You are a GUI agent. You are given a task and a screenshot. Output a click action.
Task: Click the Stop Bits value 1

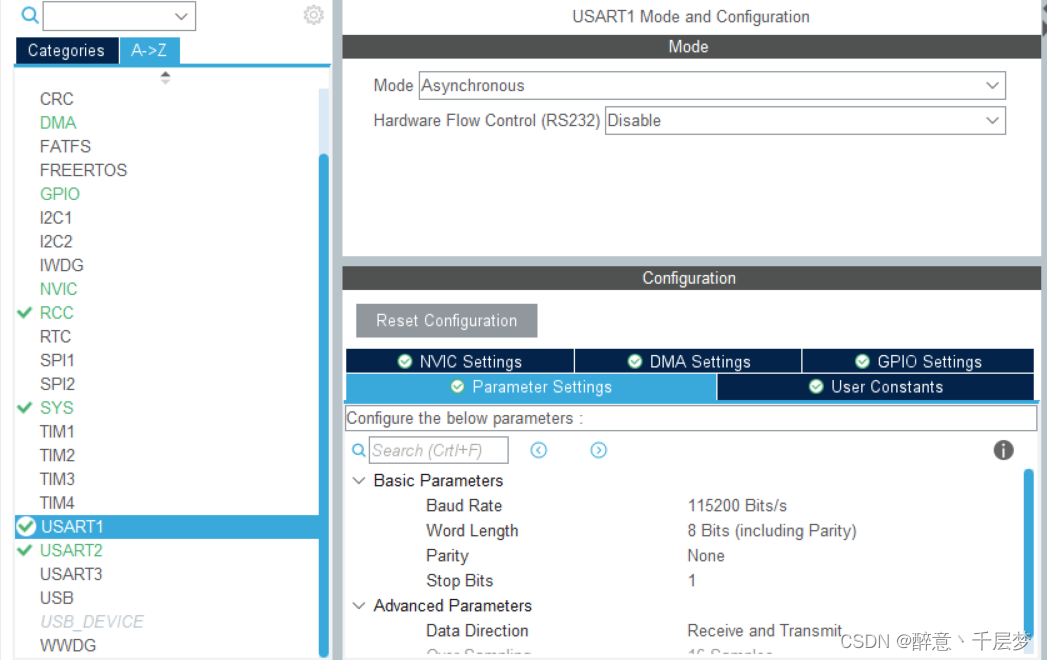[x=692, y=581]
